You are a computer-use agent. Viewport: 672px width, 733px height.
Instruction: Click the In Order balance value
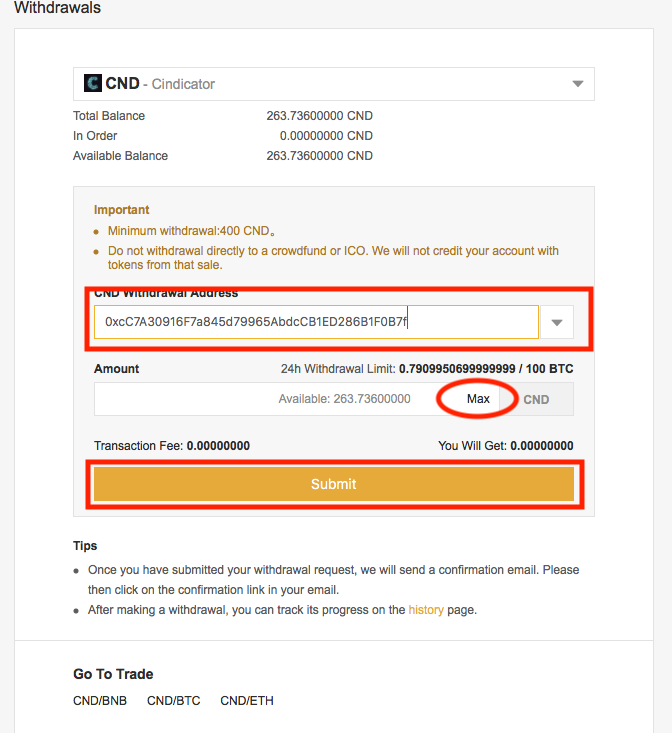pos(326,136)
